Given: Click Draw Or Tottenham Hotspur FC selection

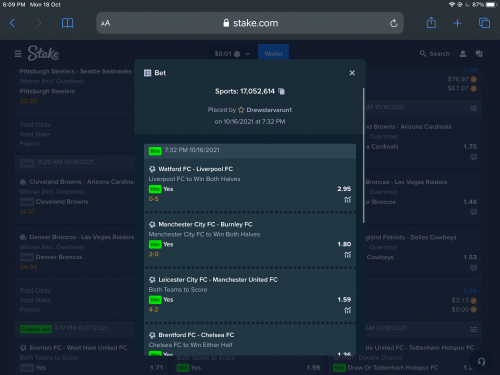Looking at the screenshot, I should [393, 368].
